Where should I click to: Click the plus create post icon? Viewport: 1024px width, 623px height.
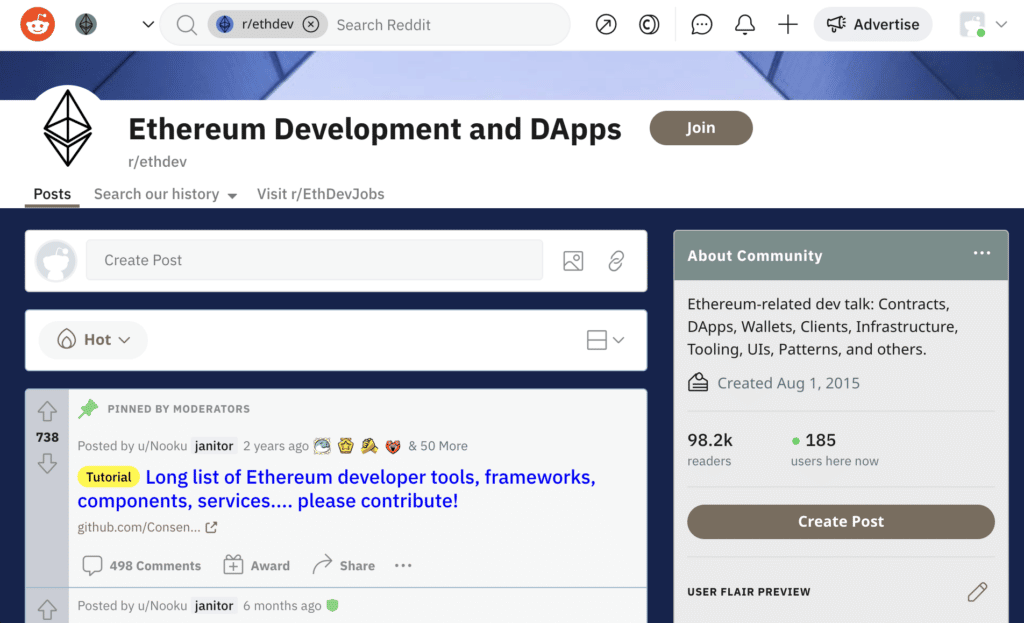pyautogui.click(x=788, y=25)
